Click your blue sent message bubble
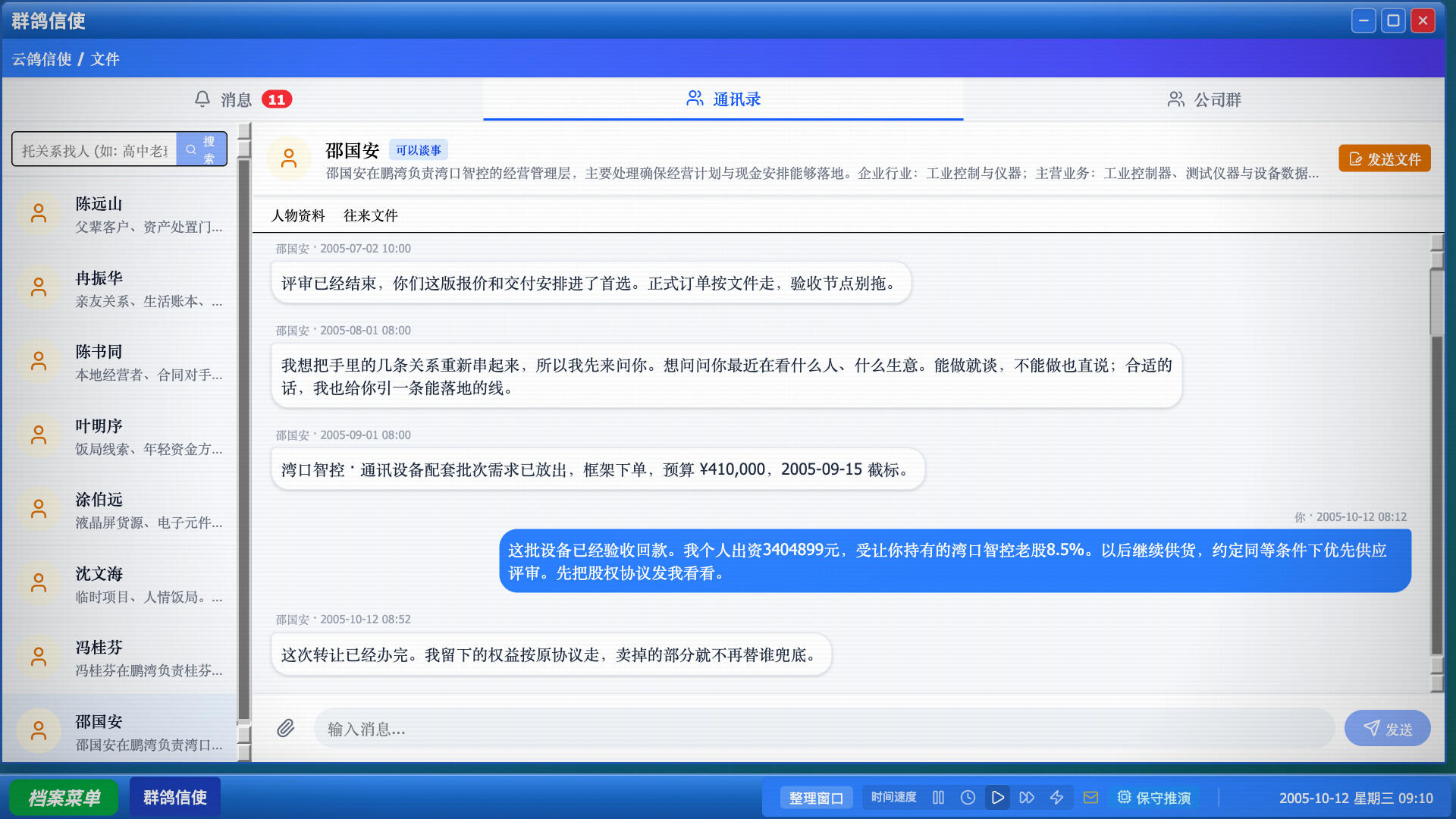The height and width of the screenshot is (819, 1456). coord(955,561)
